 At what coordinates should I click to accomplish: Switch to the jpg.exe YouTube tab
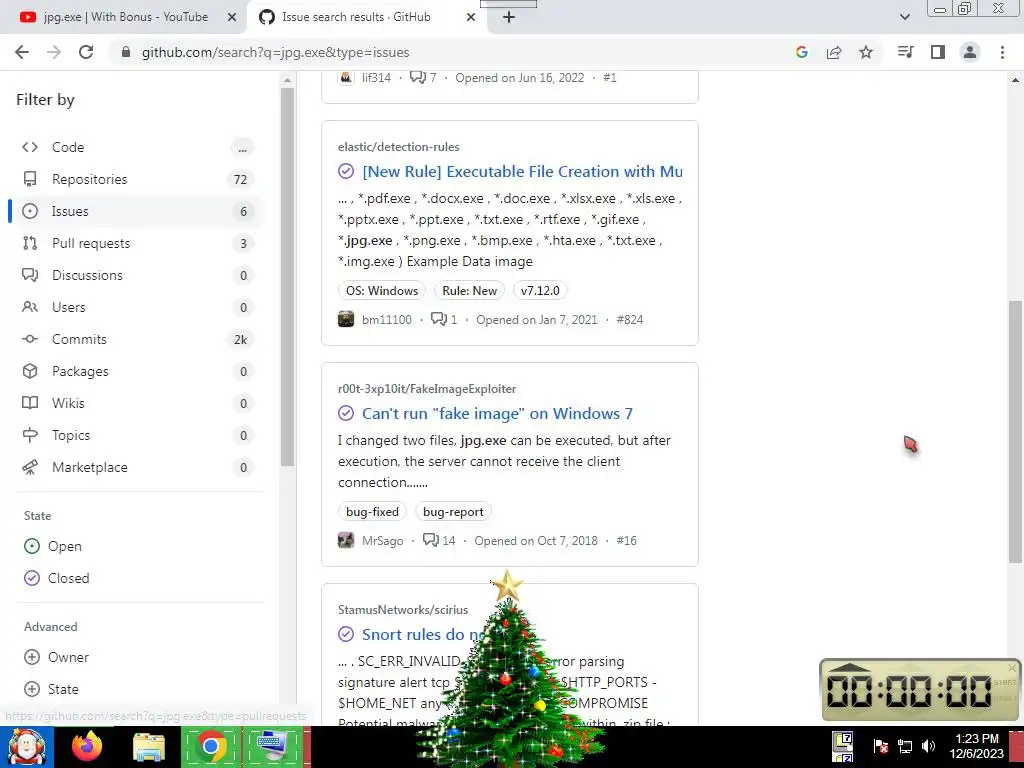(124, 17)
